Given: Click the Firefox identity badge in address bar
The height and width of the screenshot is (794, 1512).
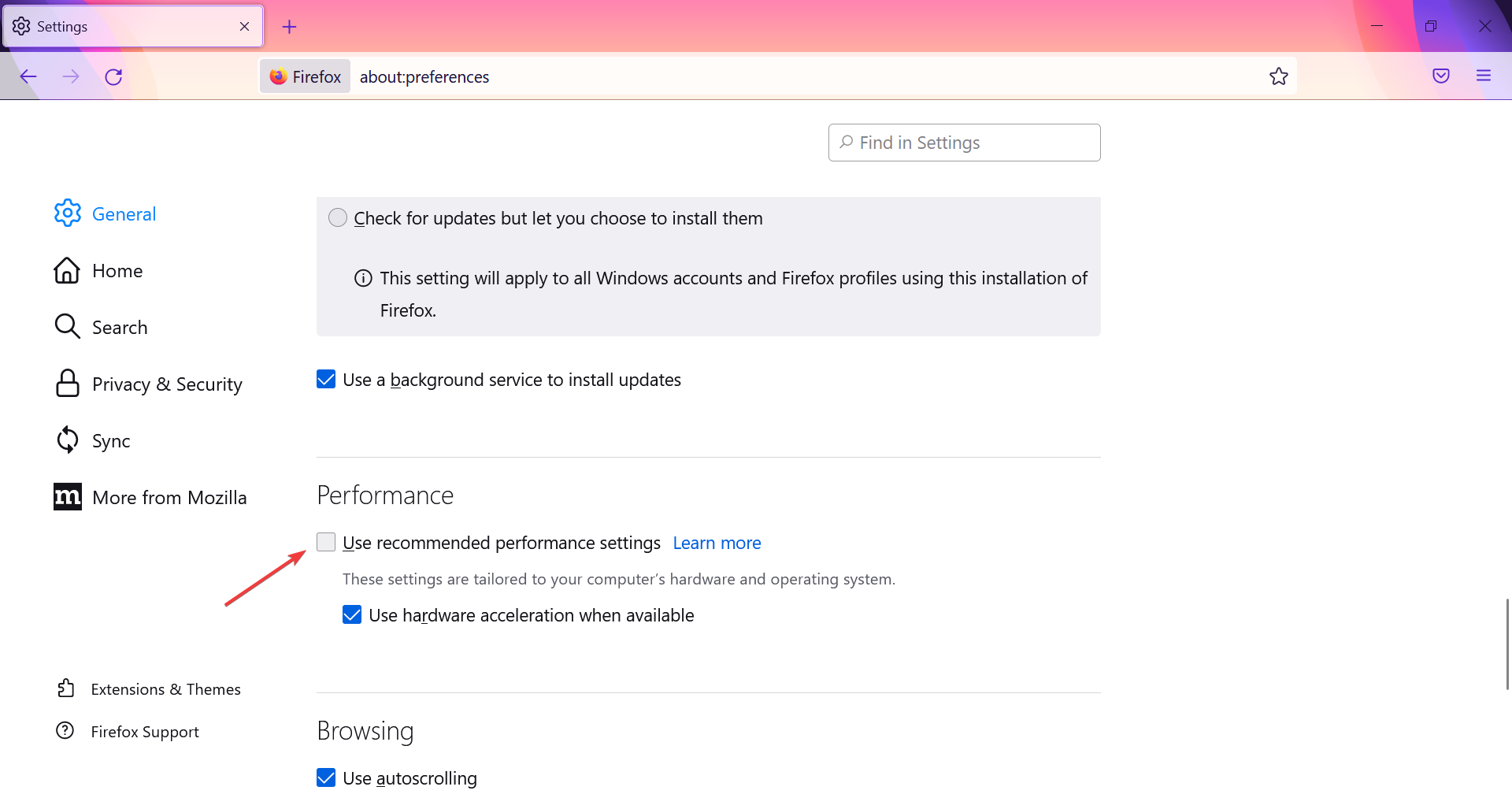Looking at the screenshot, I should pyautogui.click(x=306, y=76).
